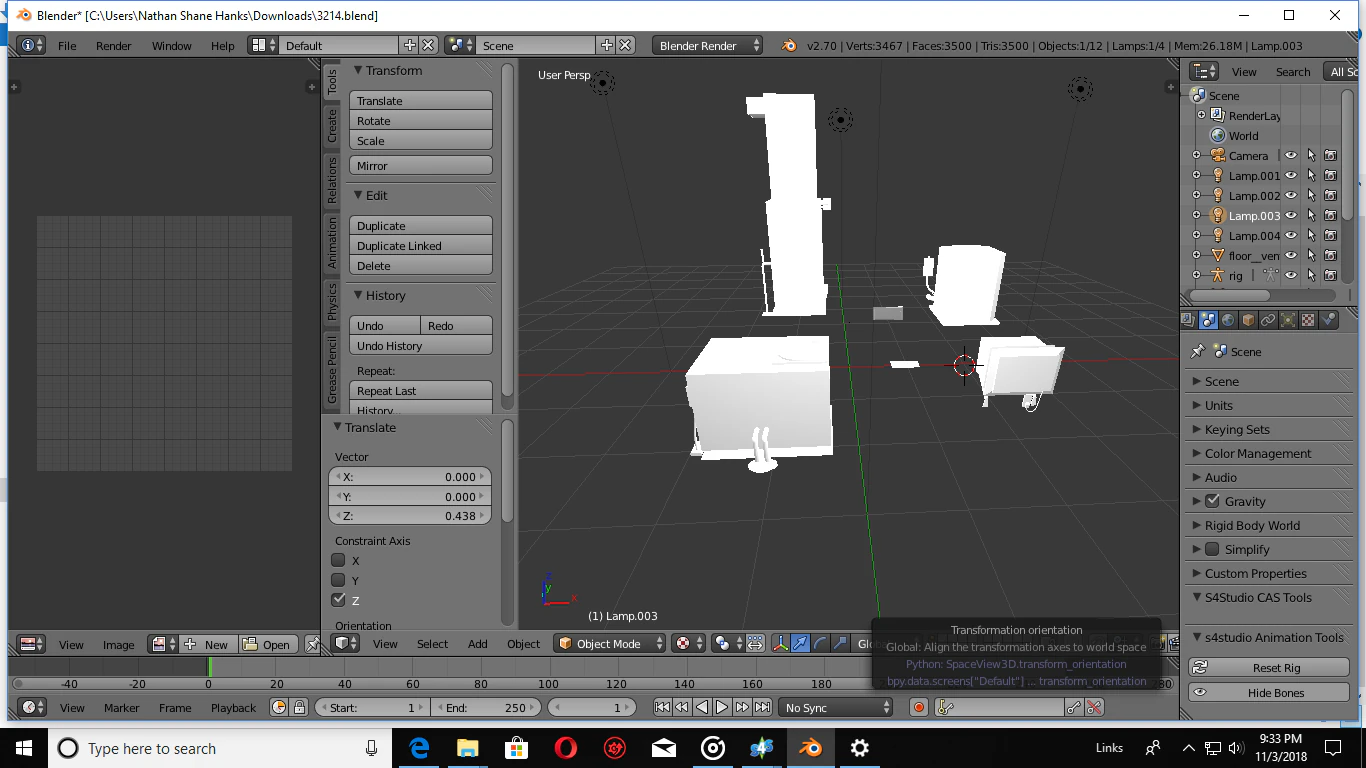
Task: Click the Hide Bones button
Action: coord(1270,692)
